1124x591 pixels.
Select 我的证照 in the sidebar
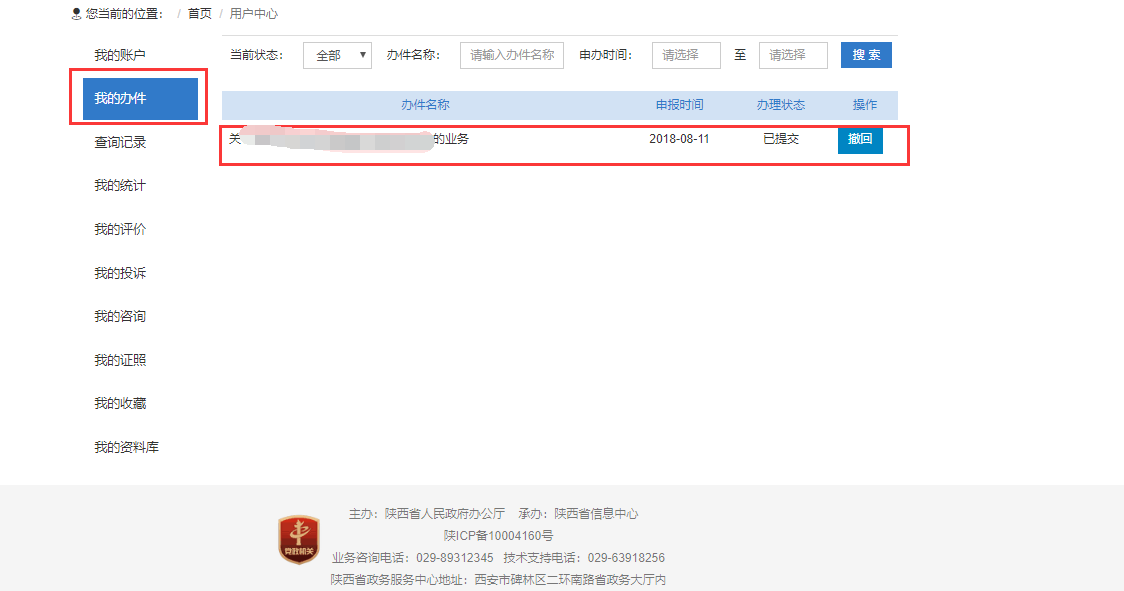coord(120,361)
